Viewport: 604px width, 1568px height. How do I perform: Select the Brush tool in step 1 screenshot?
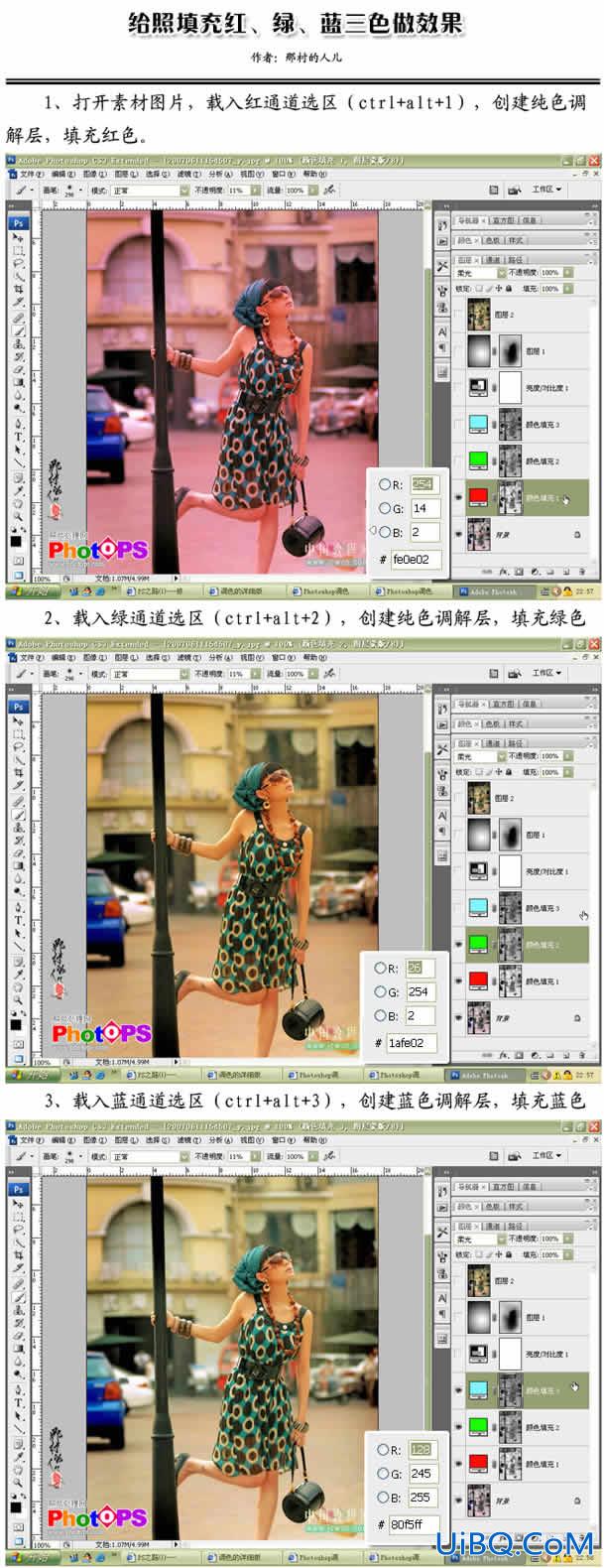coord(18,331)
